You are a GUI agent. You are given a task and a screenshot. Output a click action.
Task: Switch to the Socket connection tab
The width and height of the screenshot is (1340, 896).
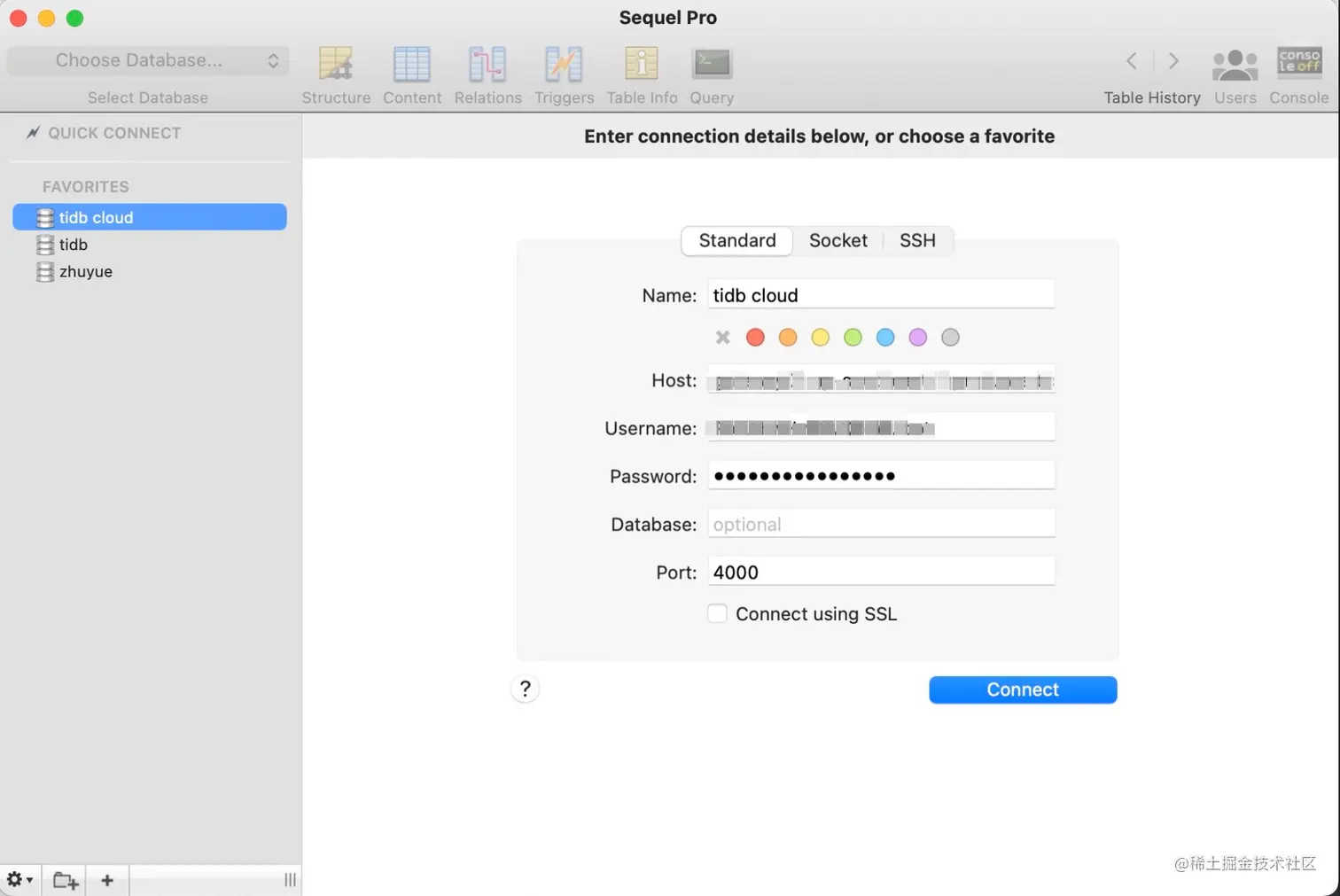click(x=838, y=240)
